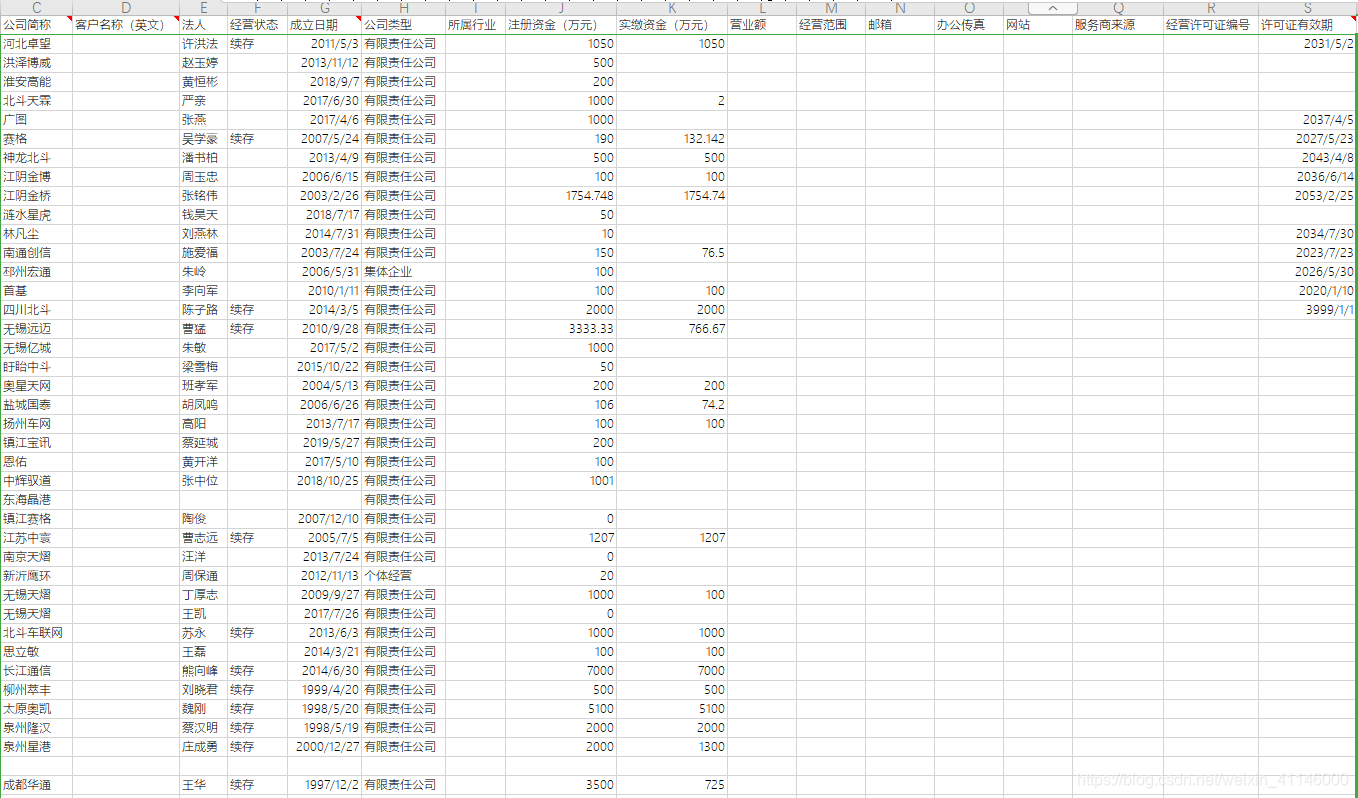1358x798 pixels.
Task: Select the 神龙北斗 company cell
Action: pos(36,157)
